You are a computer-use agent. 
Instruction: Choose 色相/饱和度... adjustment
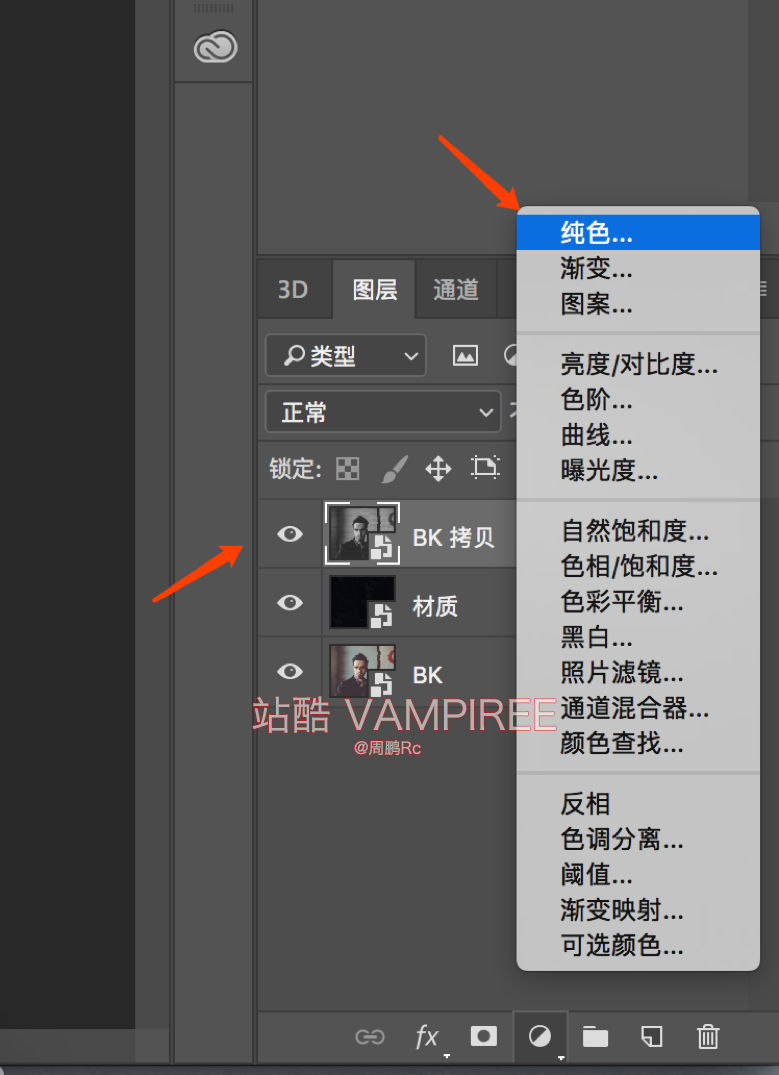638,566
